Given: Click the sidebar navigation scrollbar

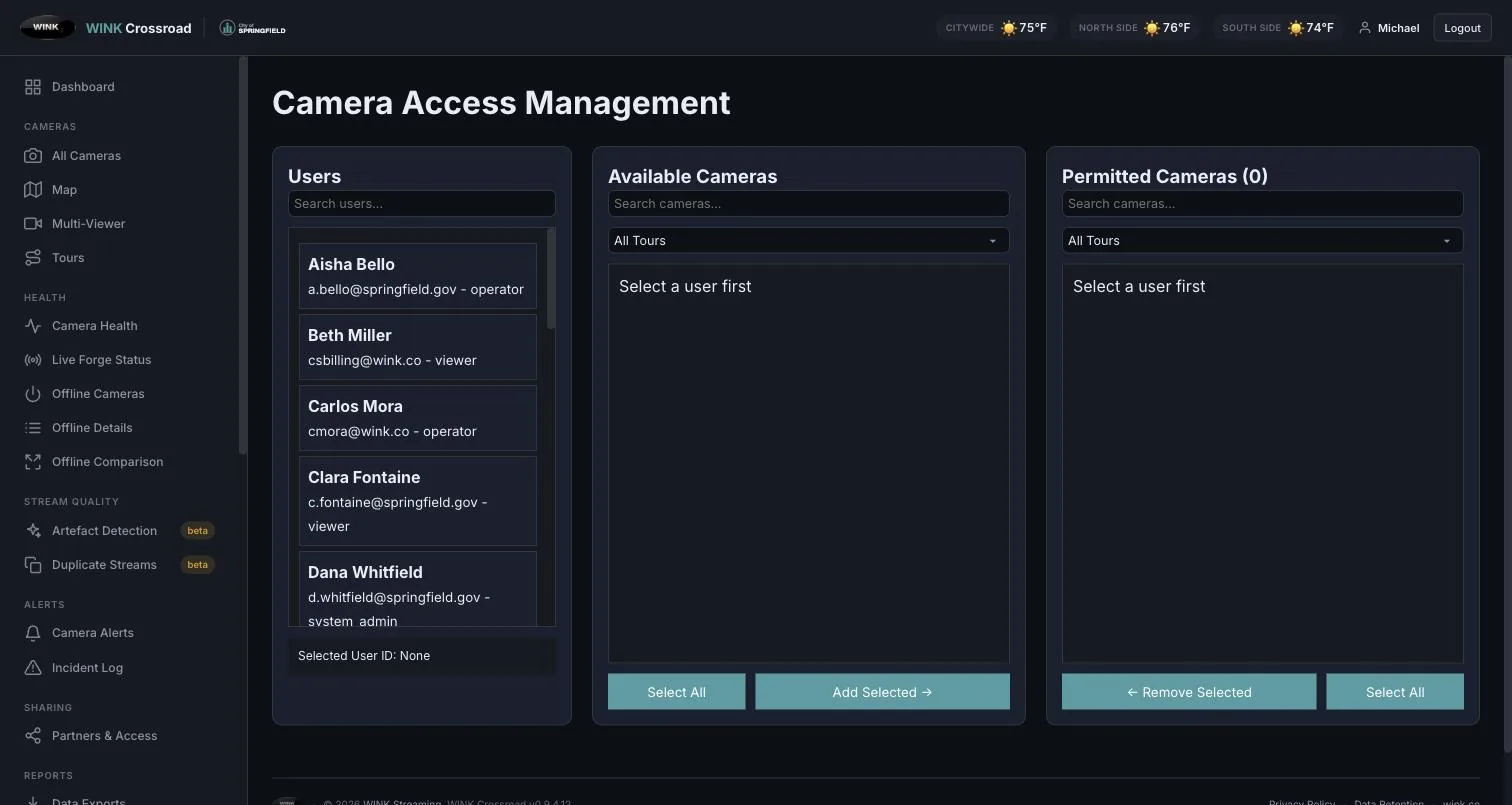Looking at the screenshot, I should (242, 255).
